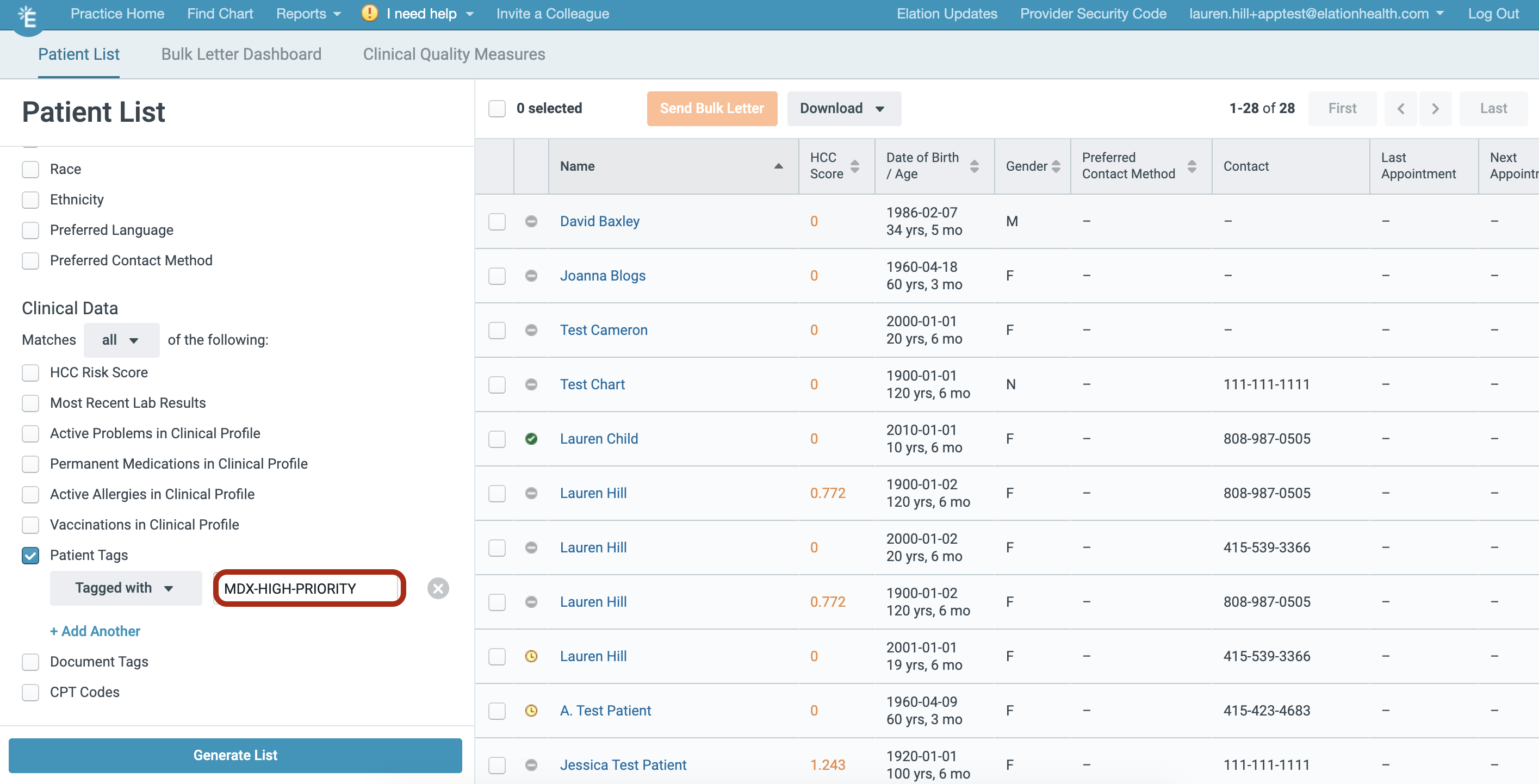
Task: Click the yellow alert icon by I need help
Action: (369, 13)
